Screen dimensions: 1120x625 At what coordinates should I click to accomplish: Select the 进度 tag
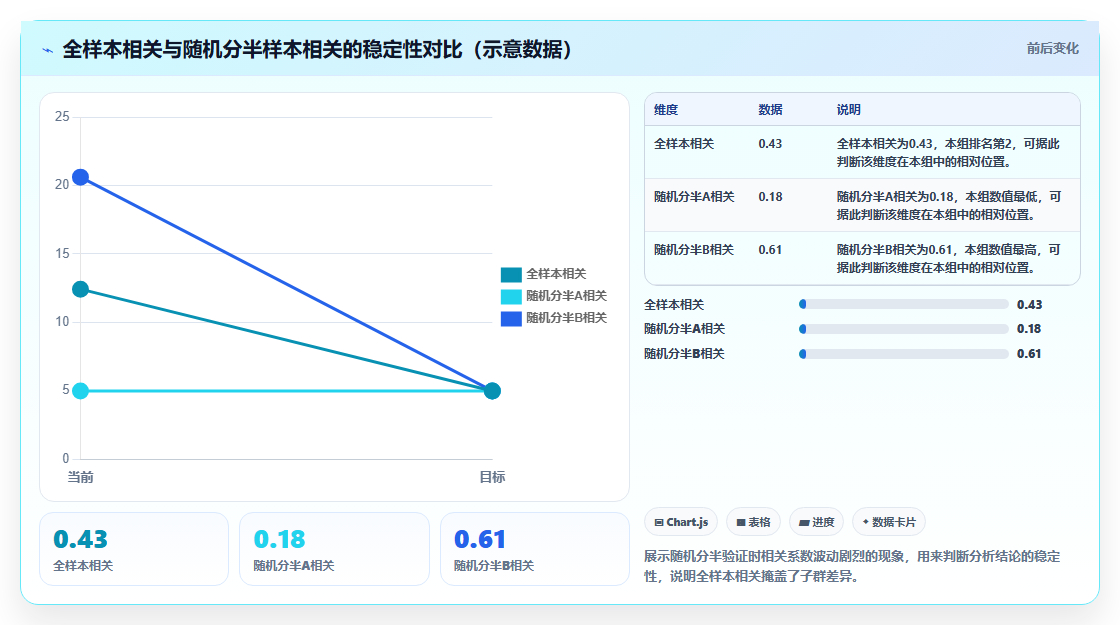[816, 522]
